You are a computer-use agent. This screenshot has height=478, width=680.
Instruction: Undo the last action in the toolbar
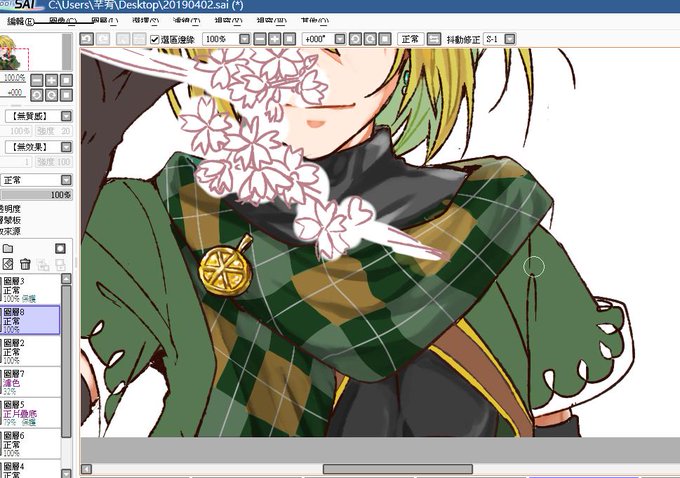pos(87,39)
